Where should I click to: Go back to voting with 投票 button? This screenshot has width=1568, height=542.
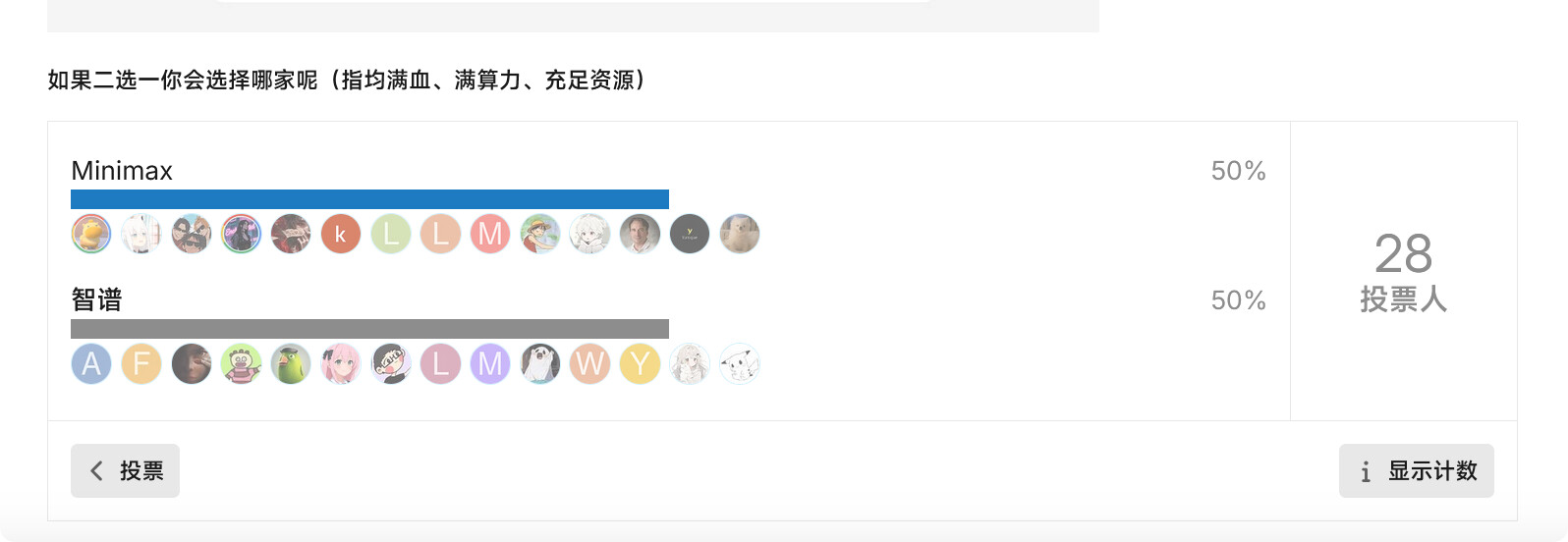click(x=125, y=471)
